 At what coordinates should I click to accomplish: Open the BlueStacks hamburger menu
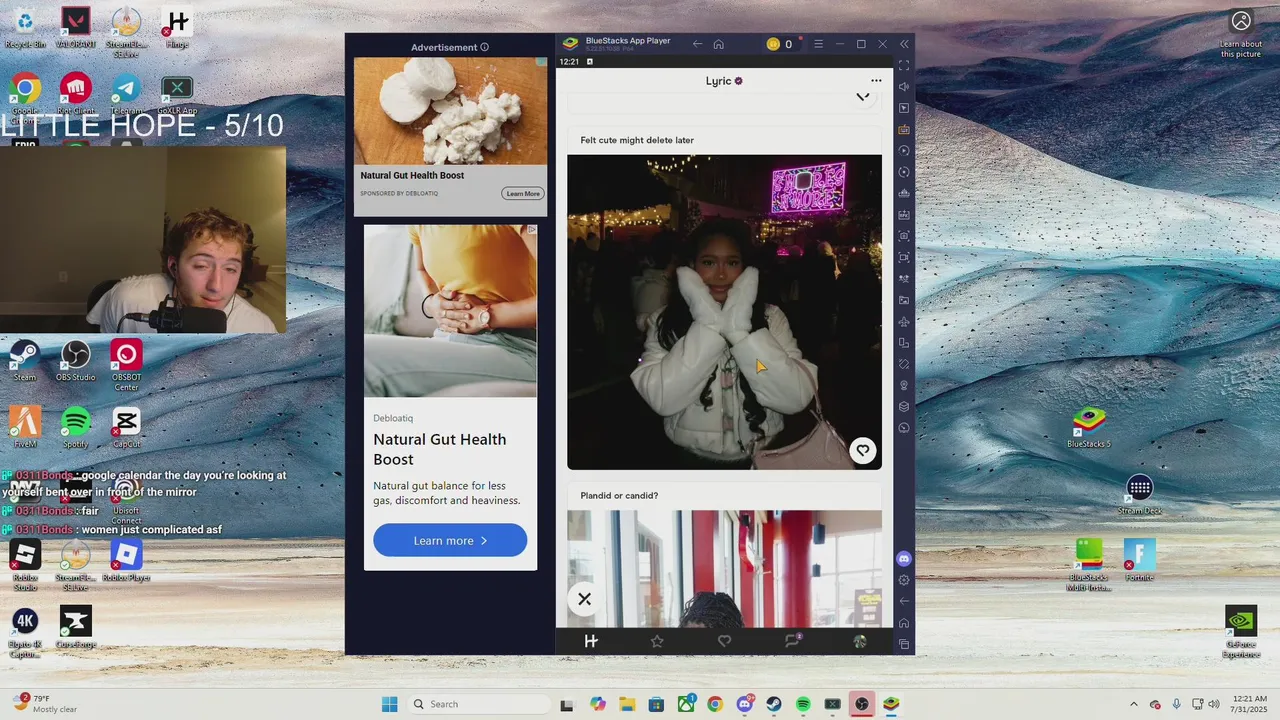click(818, 44)
